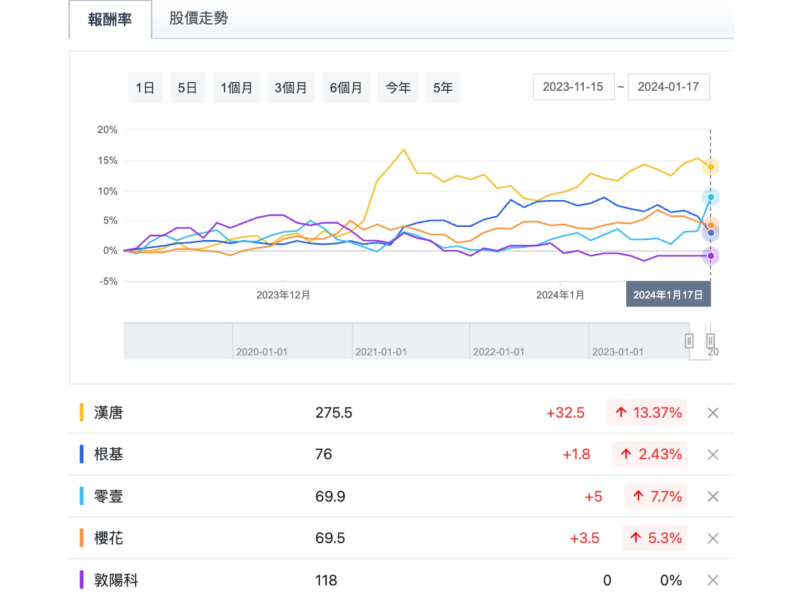Choose the 5日 time range
Screen dimensions: 800x600
click(188, 88)
